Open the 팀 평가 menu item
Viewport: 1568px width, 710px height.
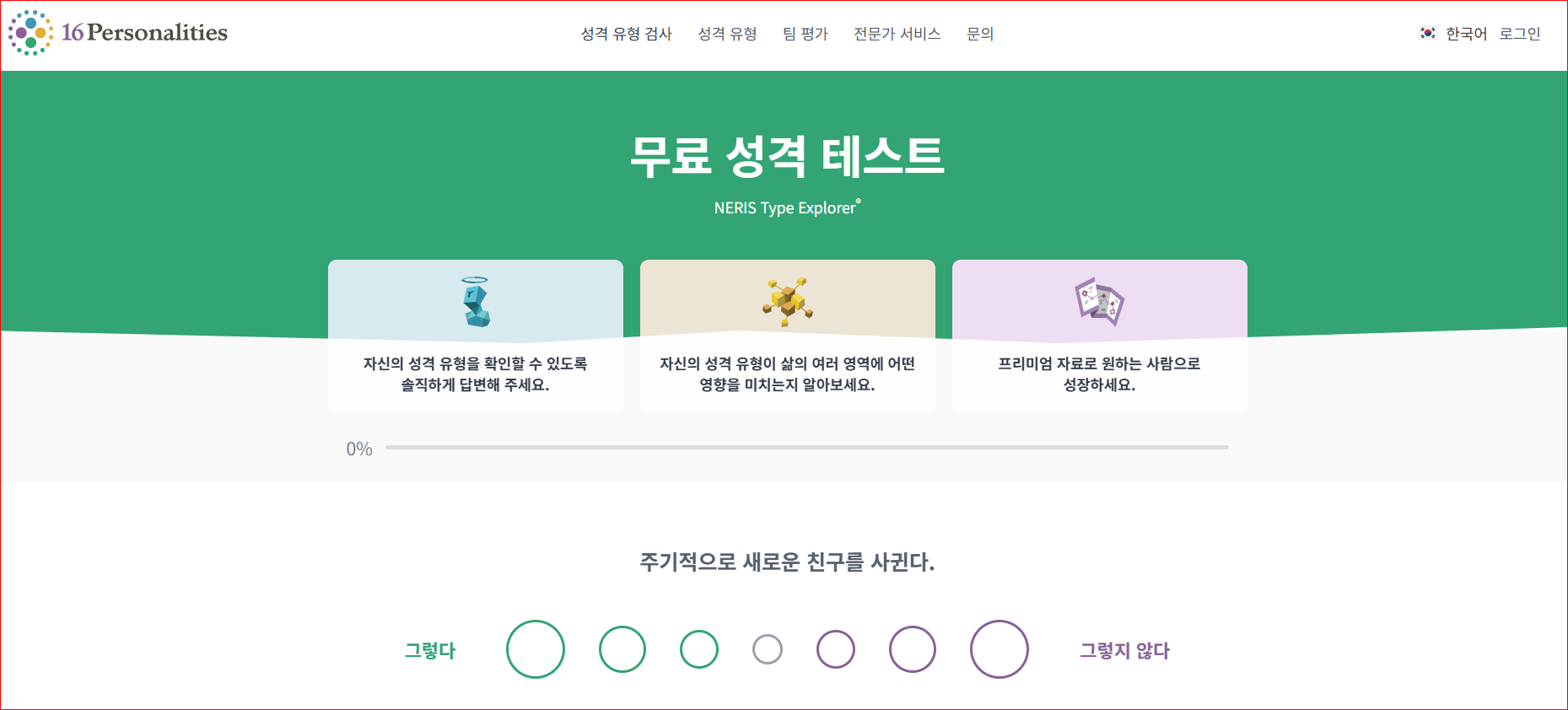pyautogui.click(x=806, y=34)
